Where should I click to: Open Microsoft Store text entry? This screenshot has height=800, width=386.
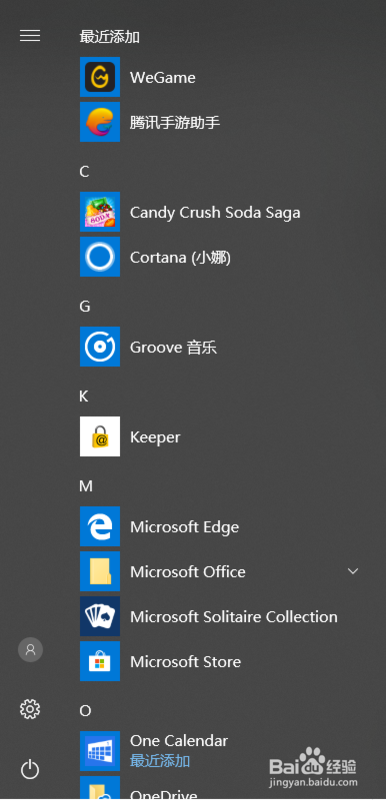tap(186, 662)
